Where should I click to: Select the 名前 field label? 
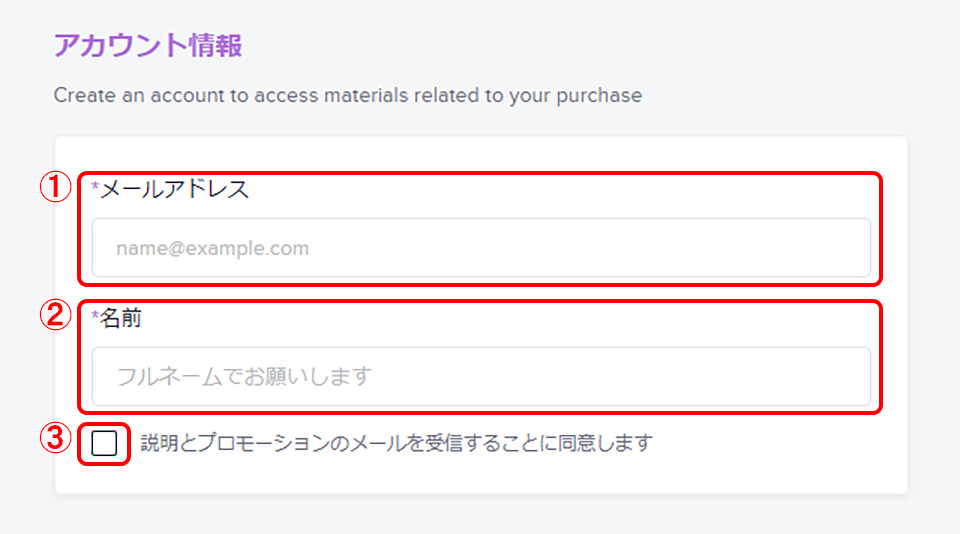coord(121,318)
